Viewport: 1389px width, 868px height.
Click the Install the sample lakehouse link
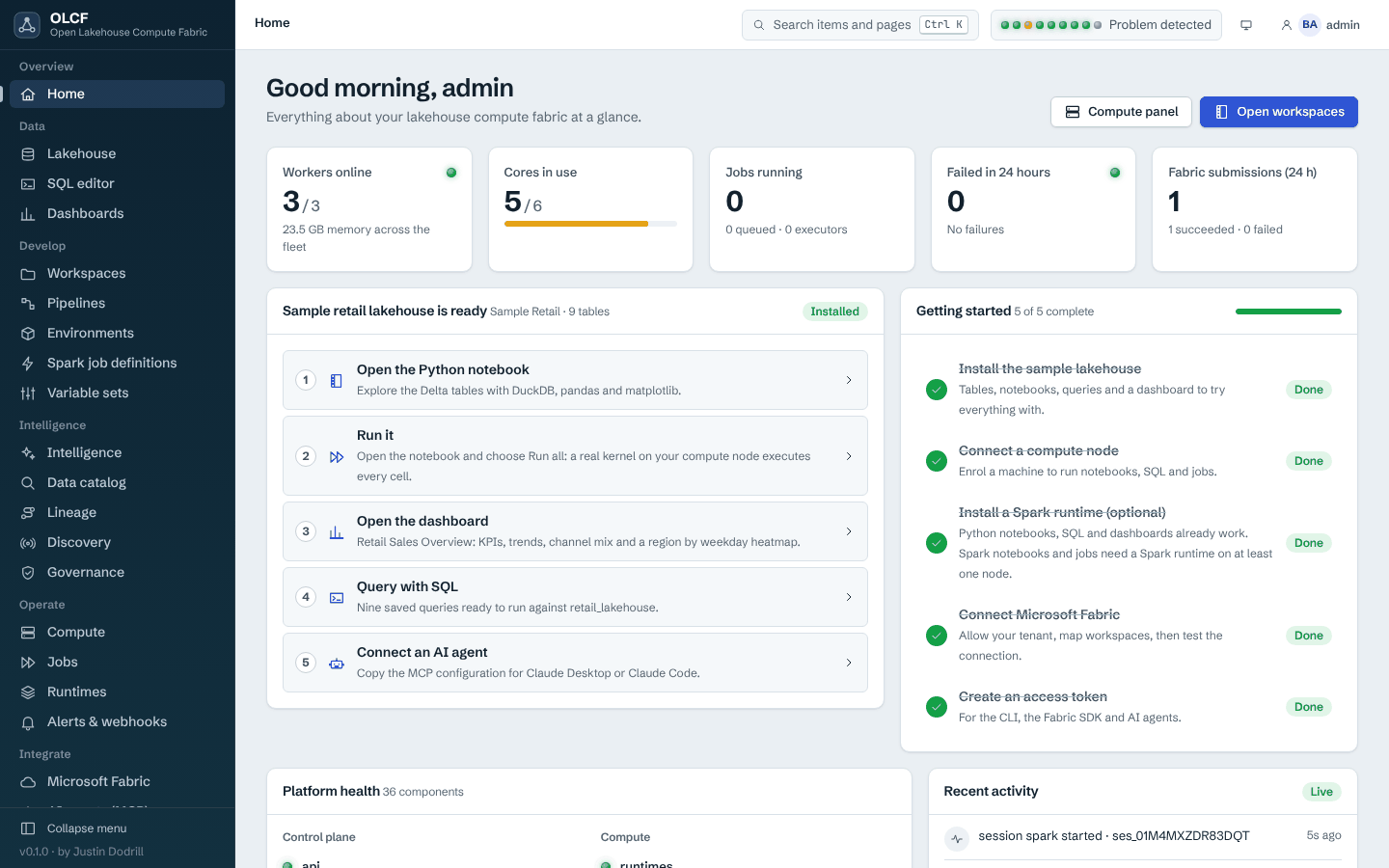tap(1049, 368)
